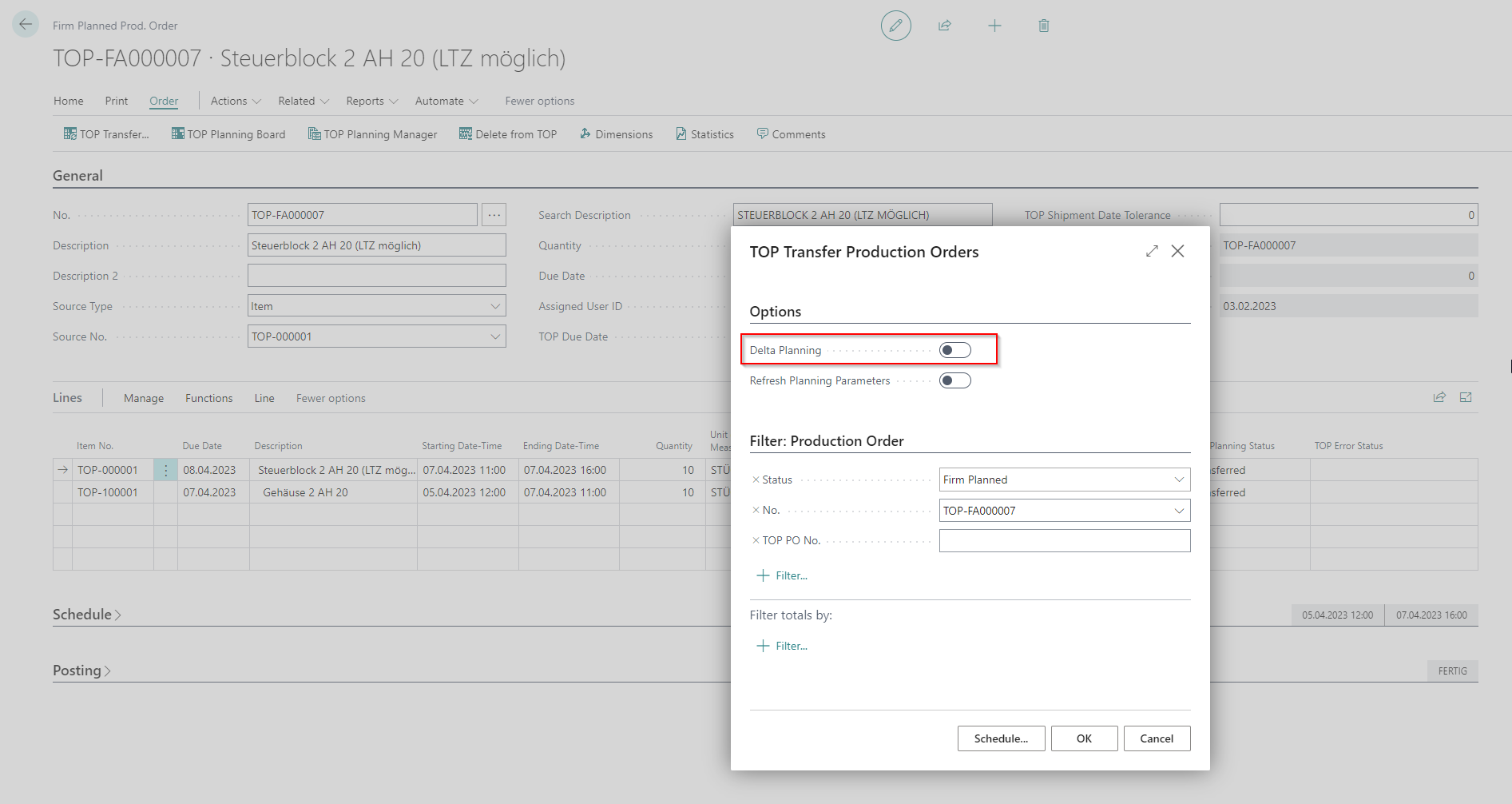Click the OK button
Image resolution: width=1512 pixels, height=804 pixels.
pos(1084,738)
